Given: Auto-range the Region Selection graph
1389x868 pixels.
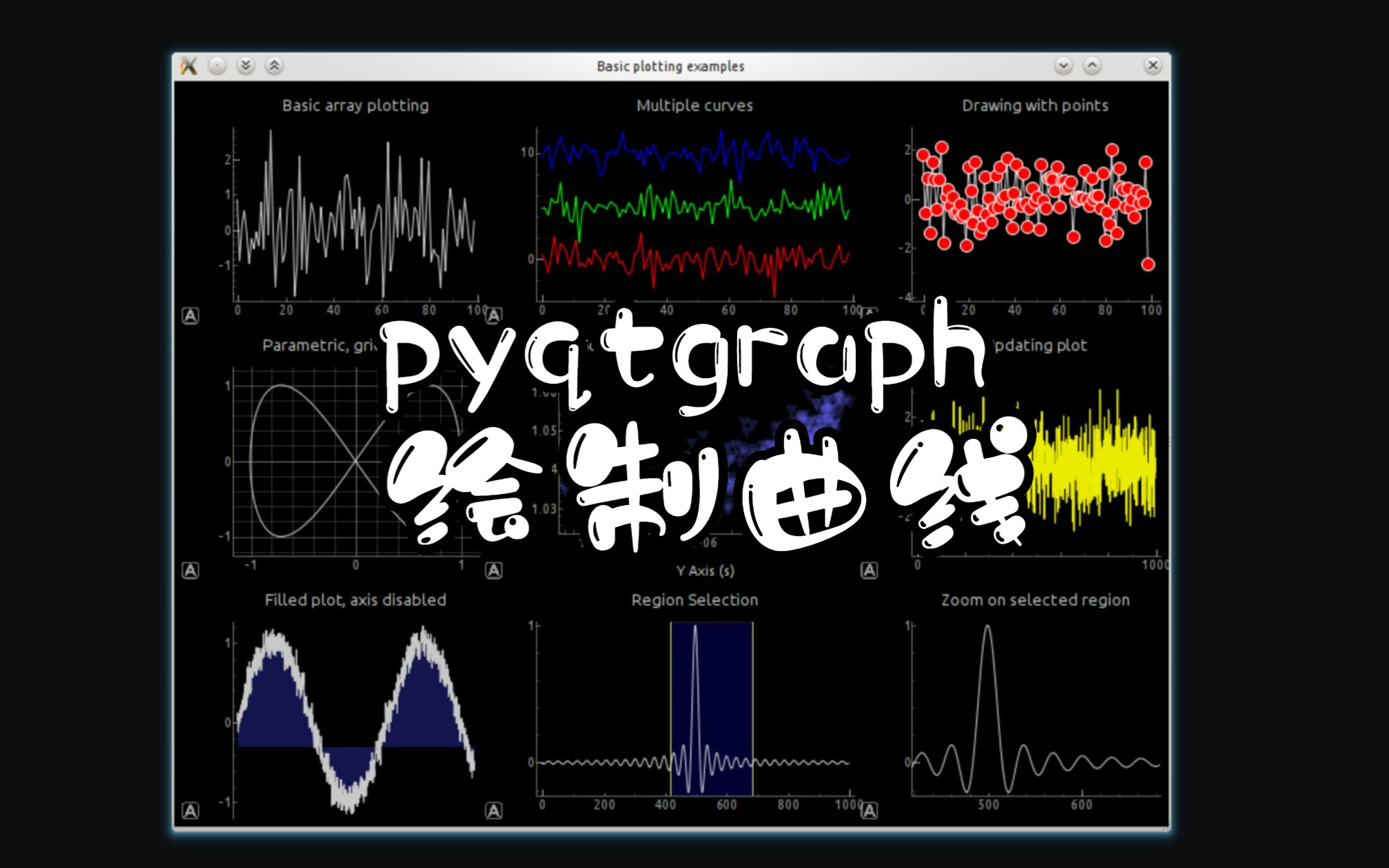Looking at the screenshot, I should [x=494, y=811].
